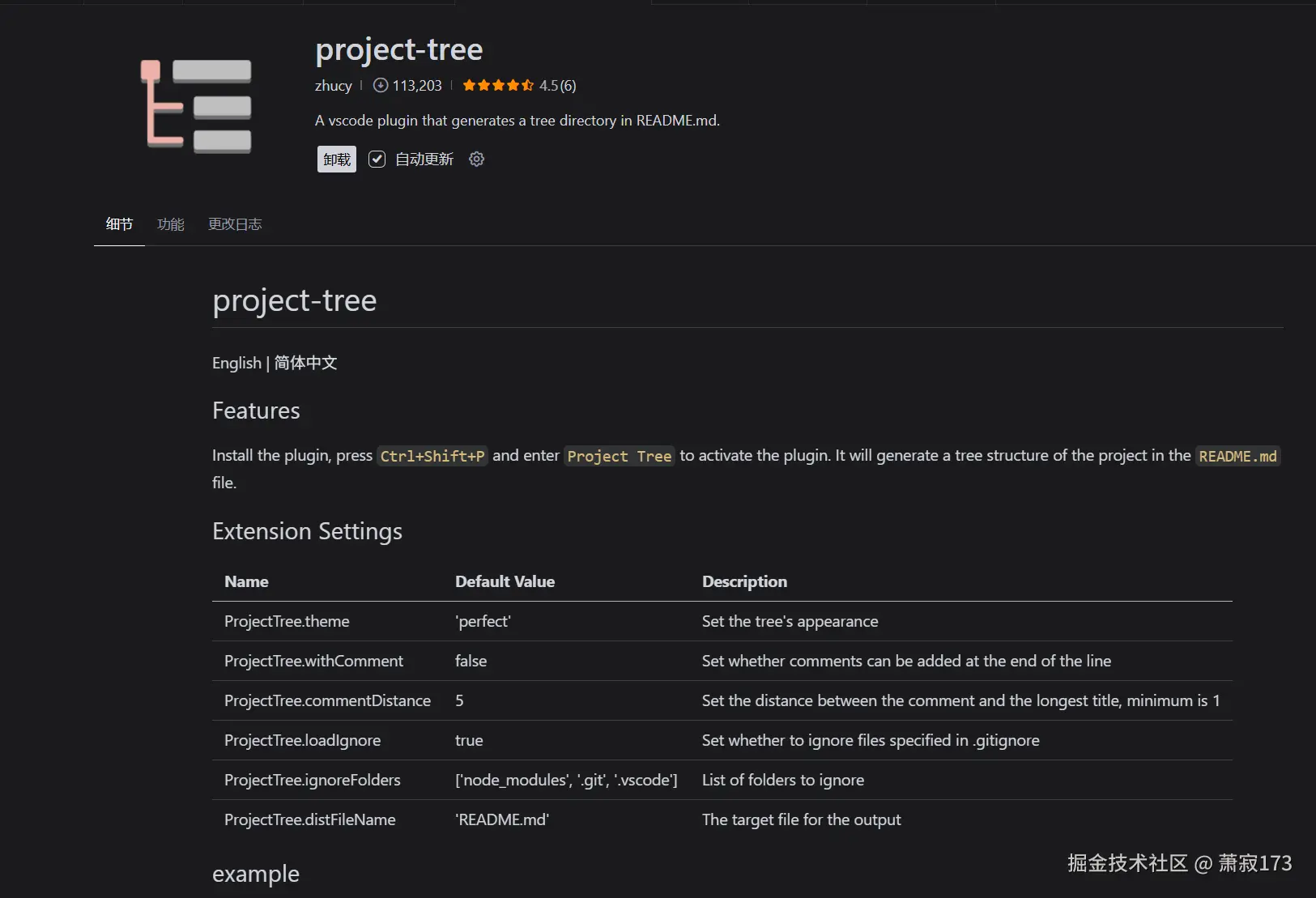Click the project-tree title in the header
This screenshot has height=898, width=1316.
(398, 49)
